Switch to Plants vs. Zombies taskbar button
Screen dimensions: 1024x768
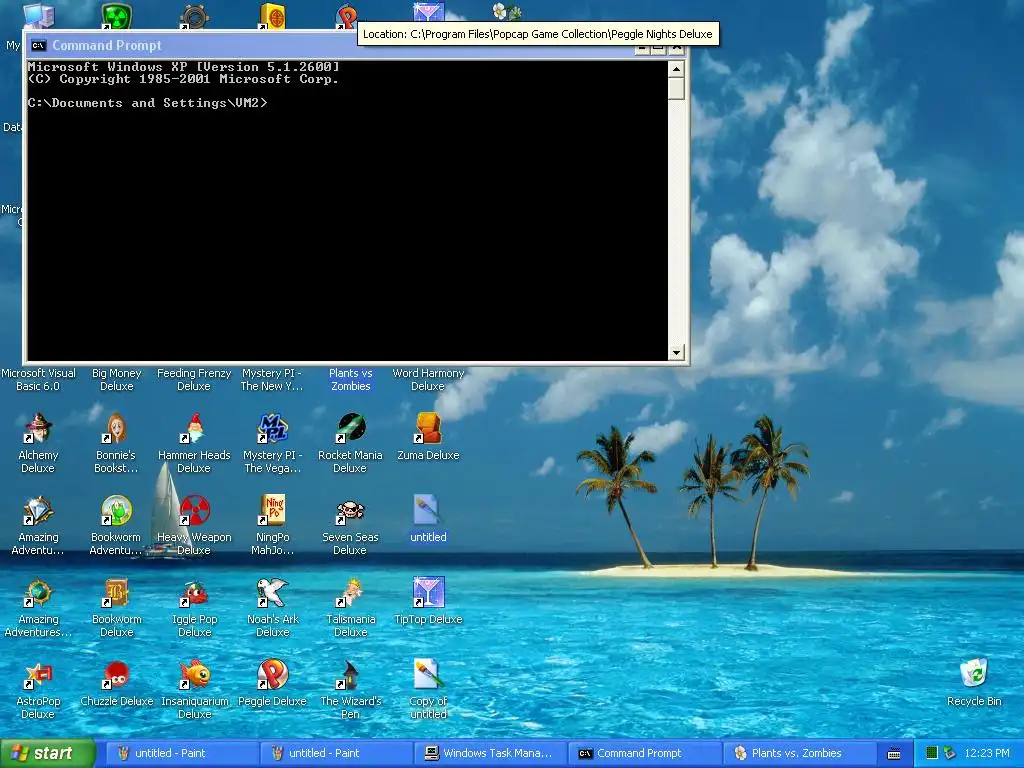(797, 753)
